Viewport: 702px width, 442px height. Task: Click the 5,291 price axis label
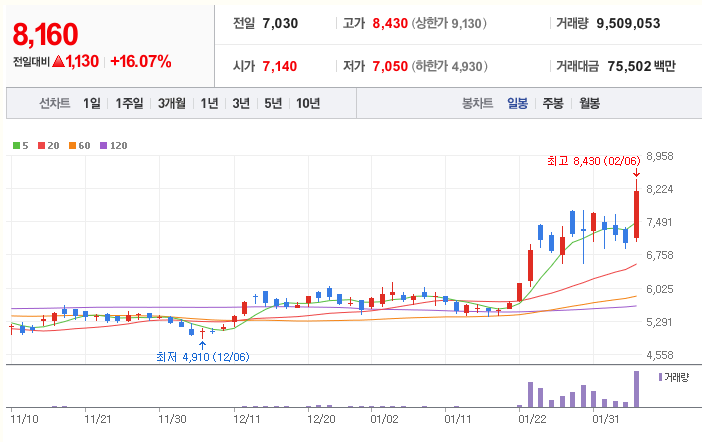(659, 322)
